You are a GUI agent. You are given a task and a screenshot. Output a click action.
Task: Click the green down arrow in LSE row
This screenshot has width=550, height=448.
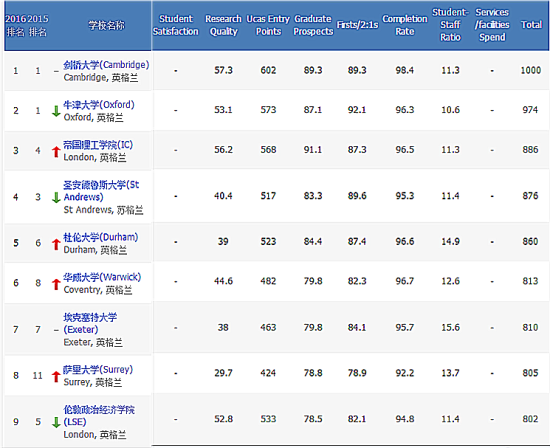click(x=56, y=422)
